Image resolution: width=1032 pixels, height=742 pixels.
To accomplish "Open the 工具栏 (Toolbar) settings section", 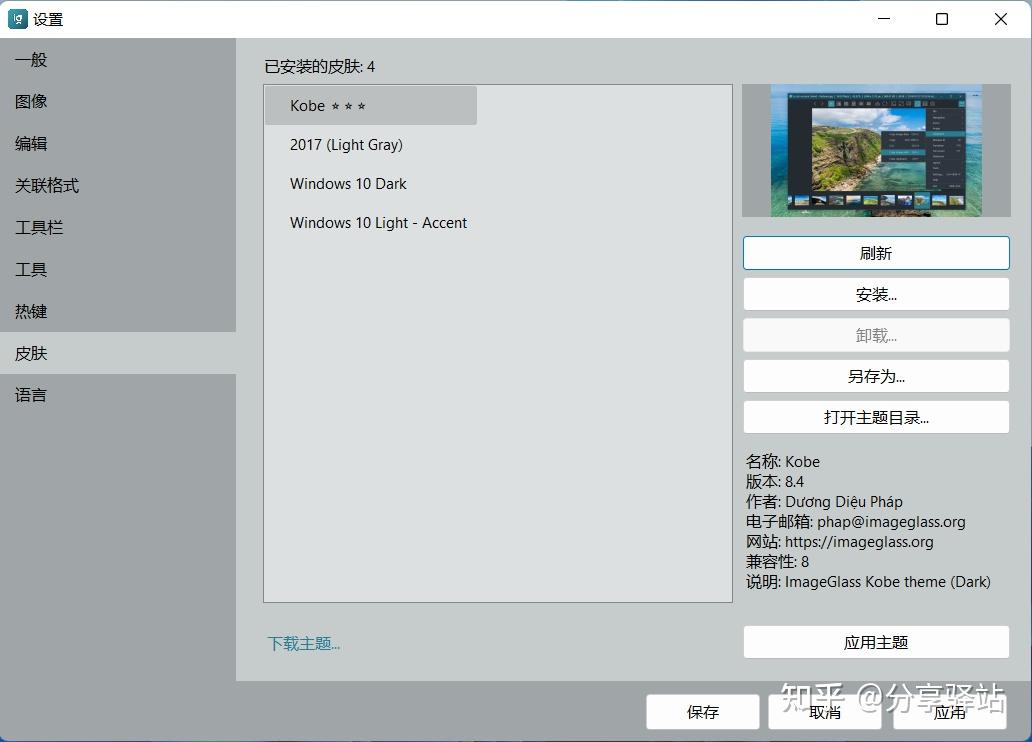I will [38, 227].
